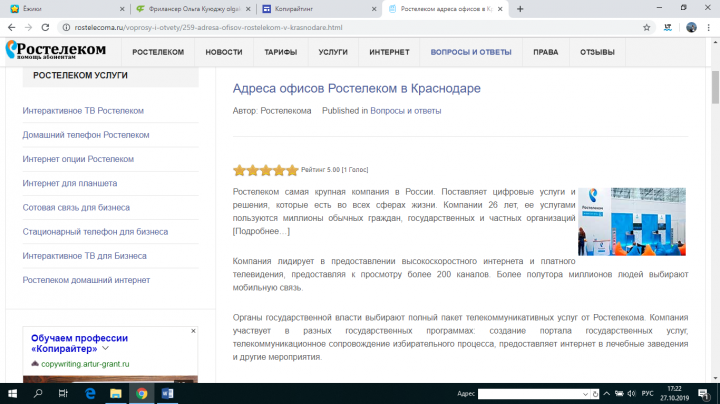Click the article title Адреса офисов Ростелеком

[356, 88]
